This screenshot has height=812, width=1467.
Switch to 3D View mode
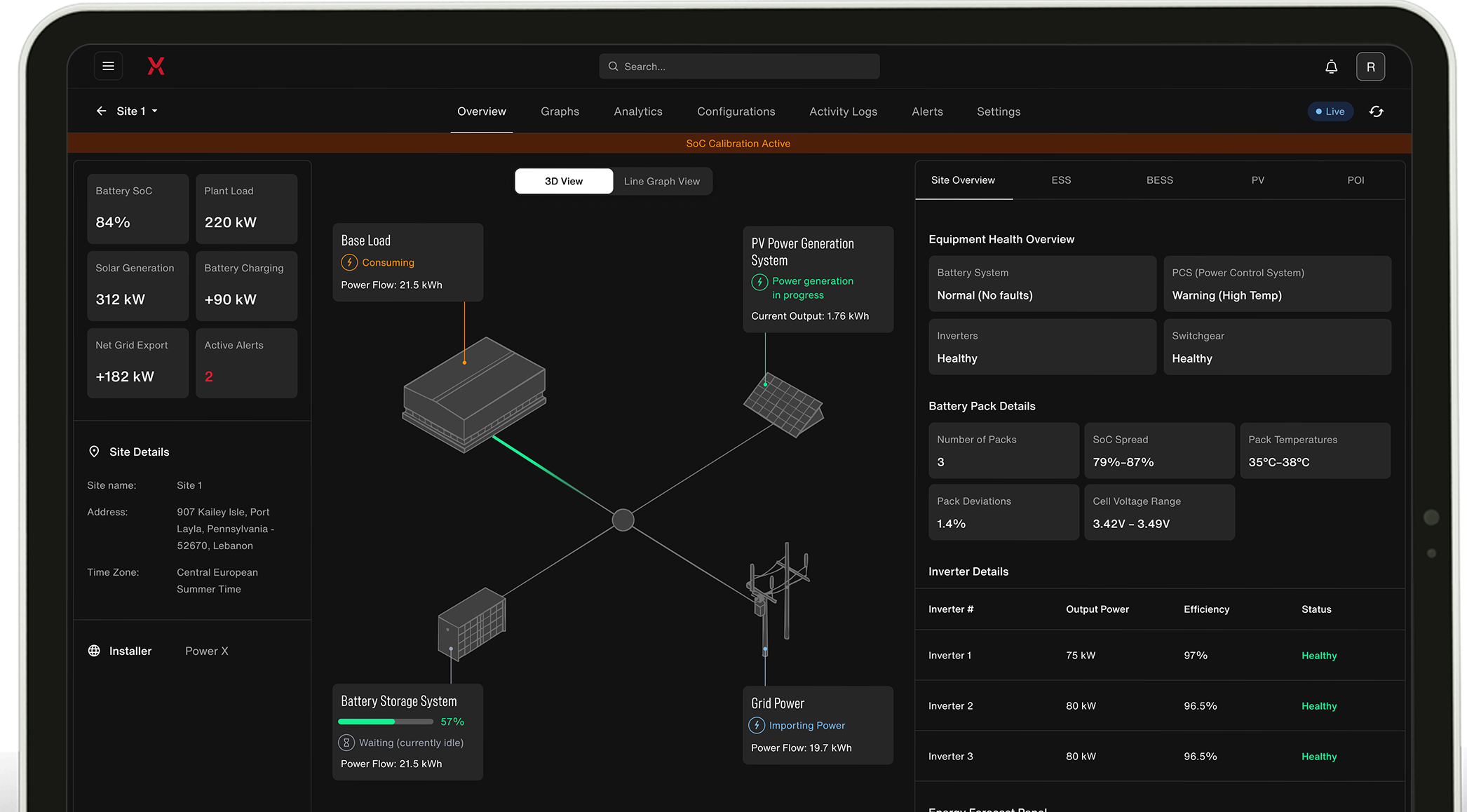(564, 181)
